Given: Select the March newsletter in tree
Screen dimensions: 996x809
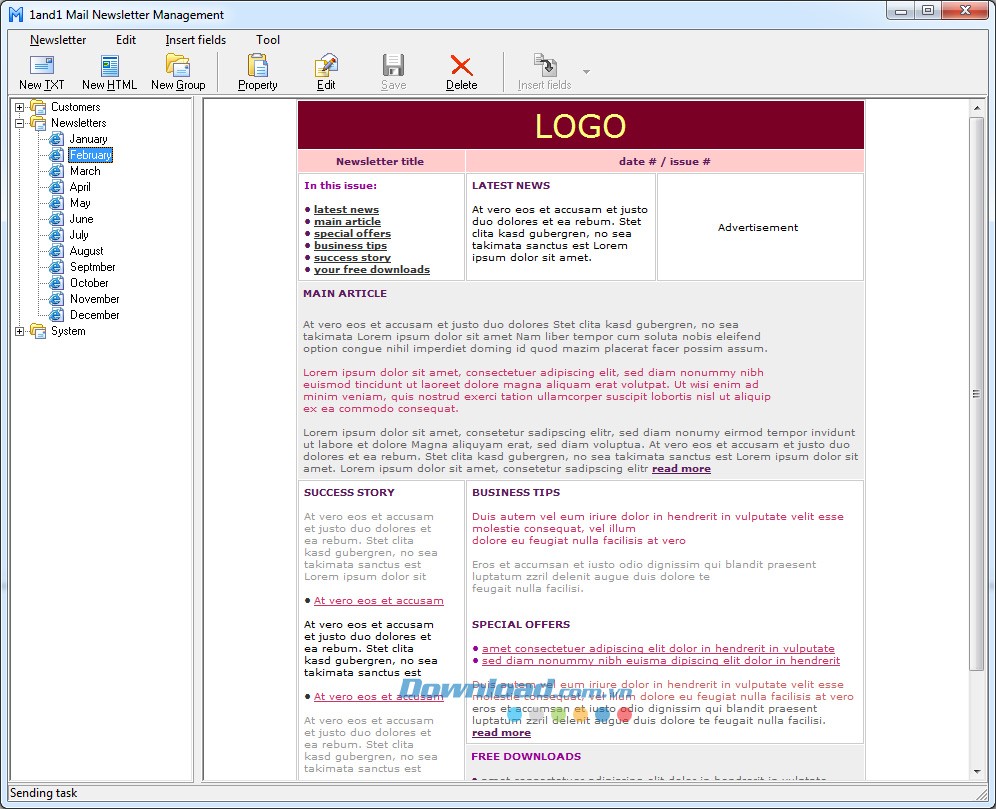Looking at the screenshot, I should tap(85, 171).
